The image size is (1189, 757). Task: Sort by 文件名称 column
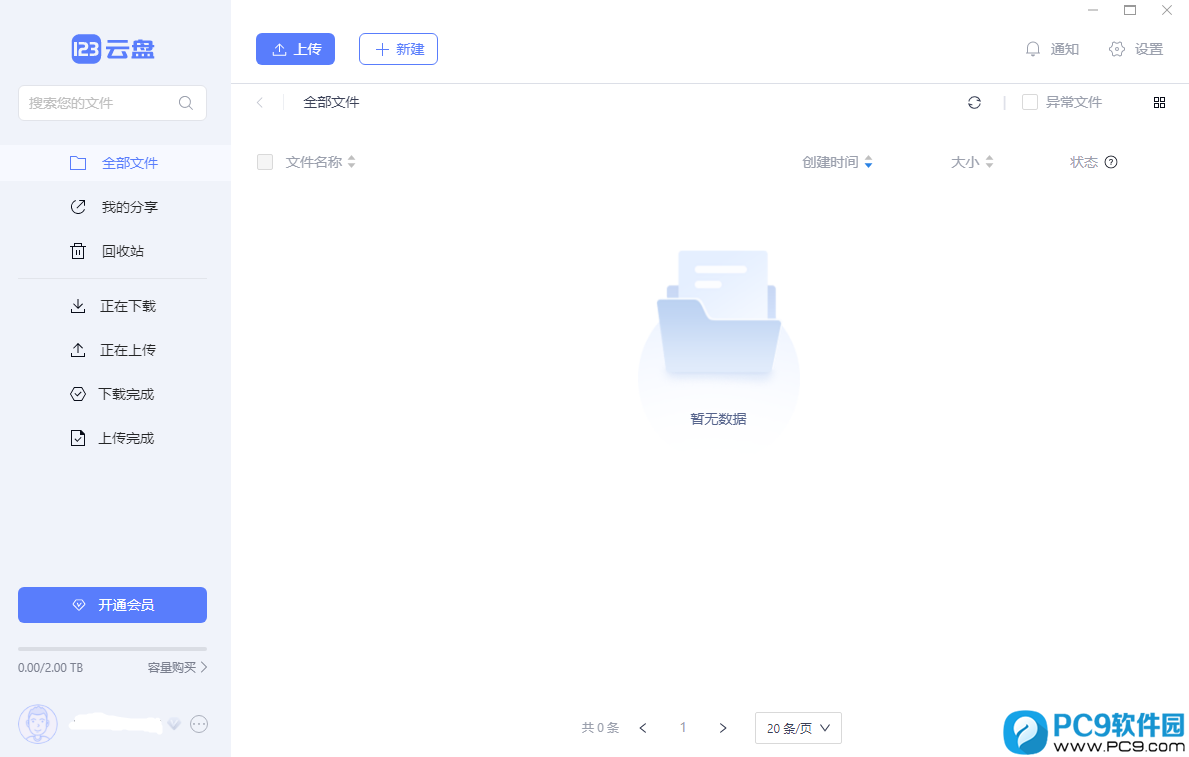(321, 162)
